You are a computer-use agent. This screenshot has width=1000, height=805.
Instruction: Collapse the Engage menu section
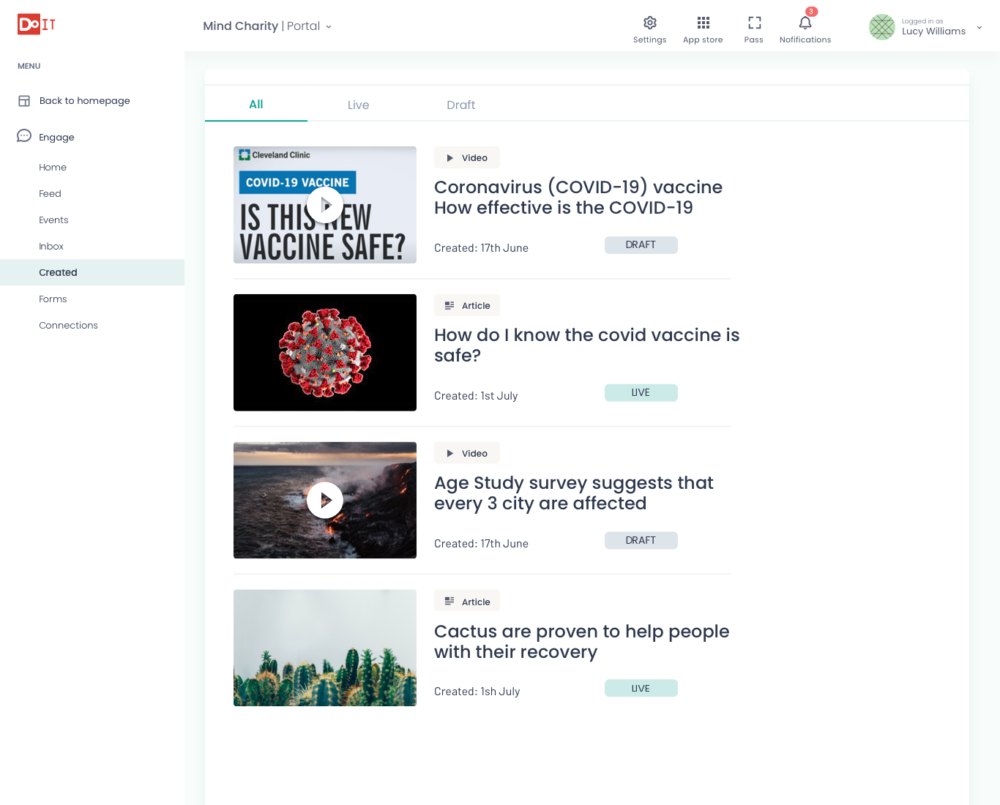coord(57,137)
